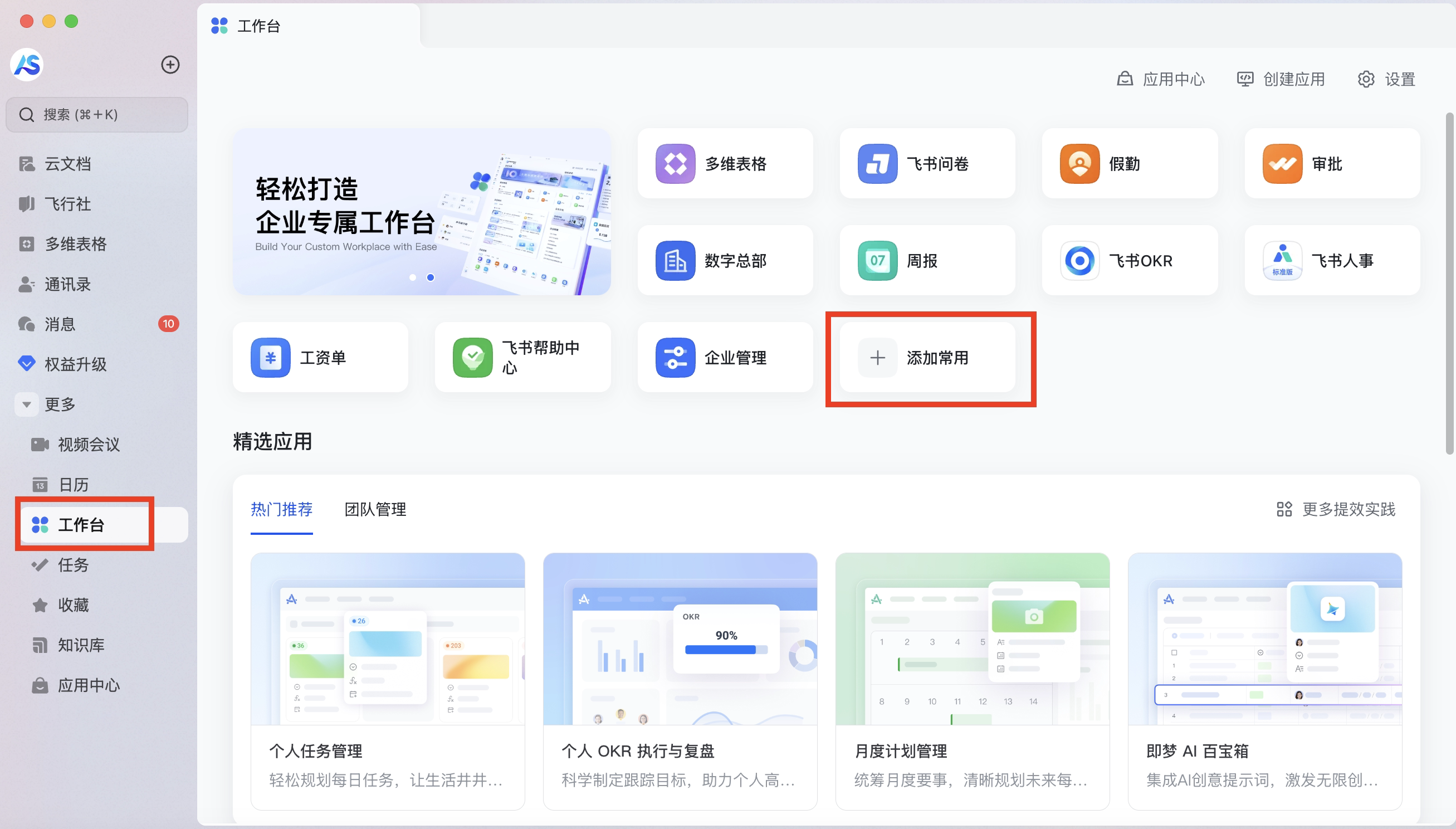Open the 飞书OKR app icon
This screenshot has width=1456, height=829.
pos(1079,261)
